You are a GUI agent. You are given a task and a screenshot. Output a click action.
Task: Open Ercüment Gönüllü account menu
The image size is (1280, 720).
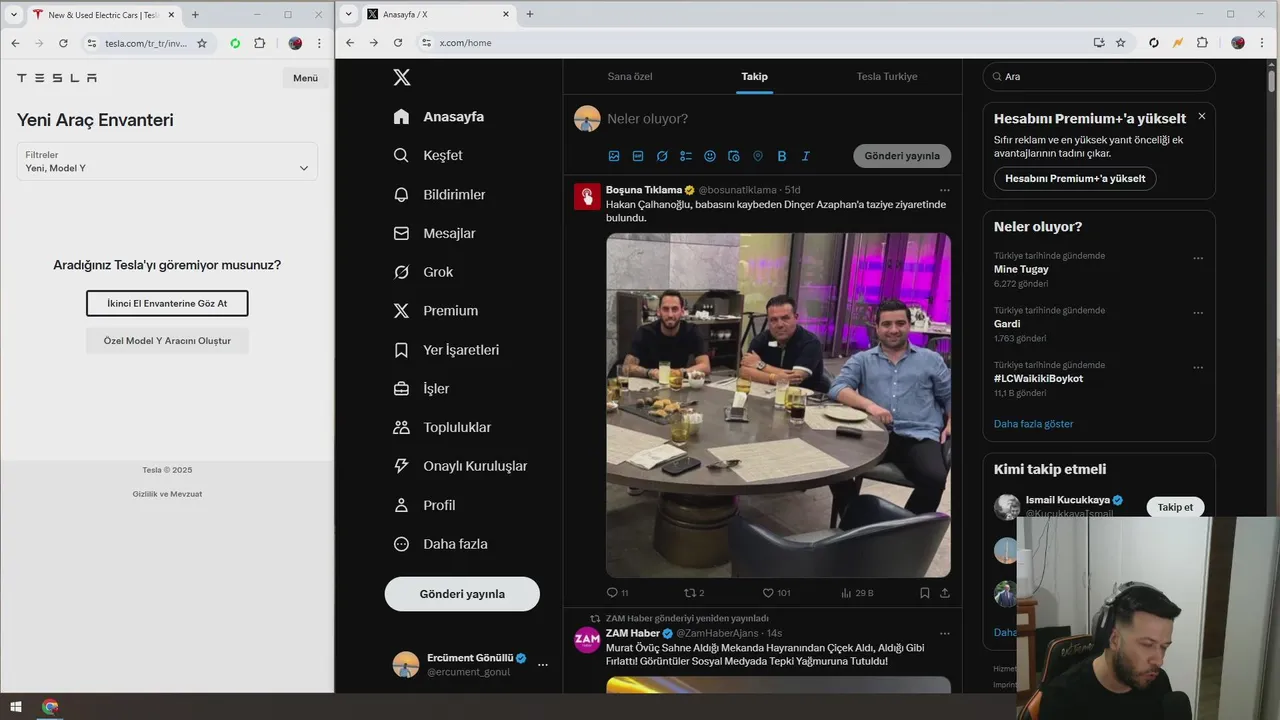543,665
